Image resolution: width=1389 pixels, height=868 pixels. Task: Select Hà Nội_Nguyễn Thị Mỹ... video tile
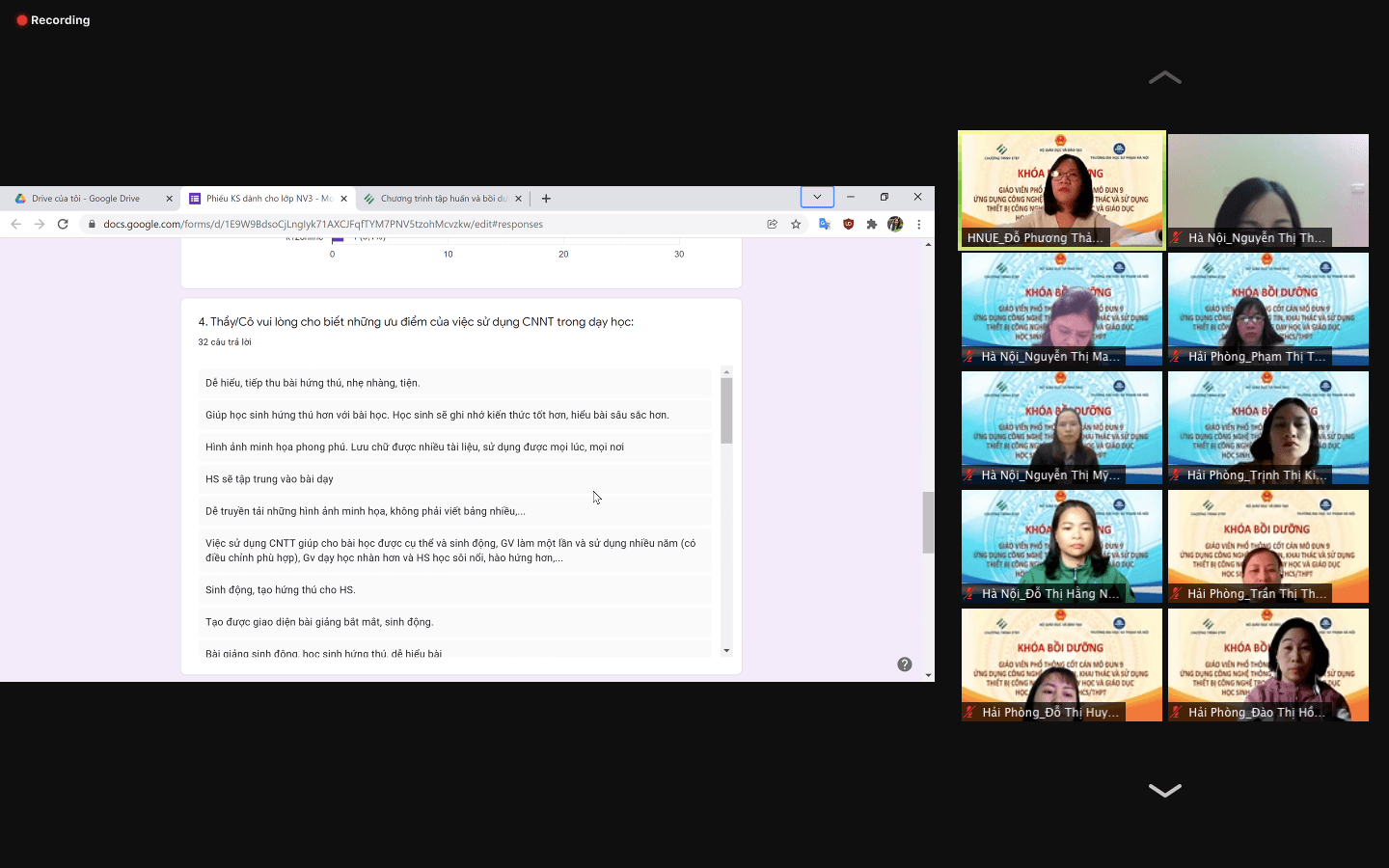[1062, 427]
